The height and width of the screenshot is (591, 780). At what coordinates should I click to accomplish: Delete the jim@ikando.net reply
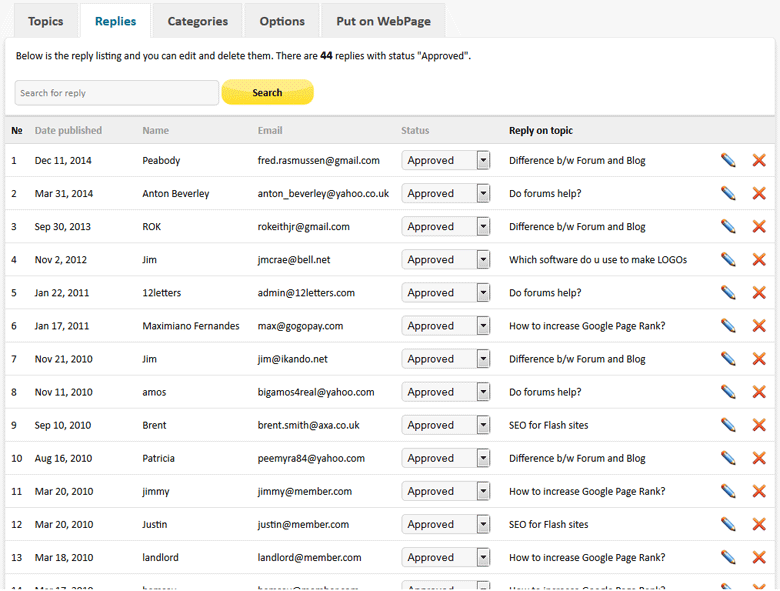click(759, 359)
